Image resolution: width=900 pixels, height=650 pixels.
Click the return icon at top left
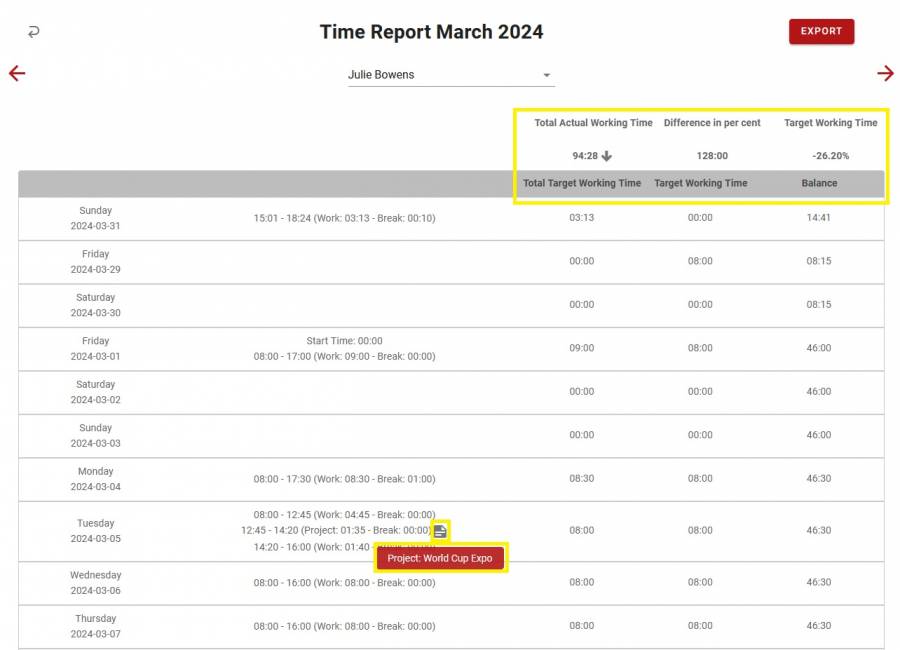(x=33, y=32)
